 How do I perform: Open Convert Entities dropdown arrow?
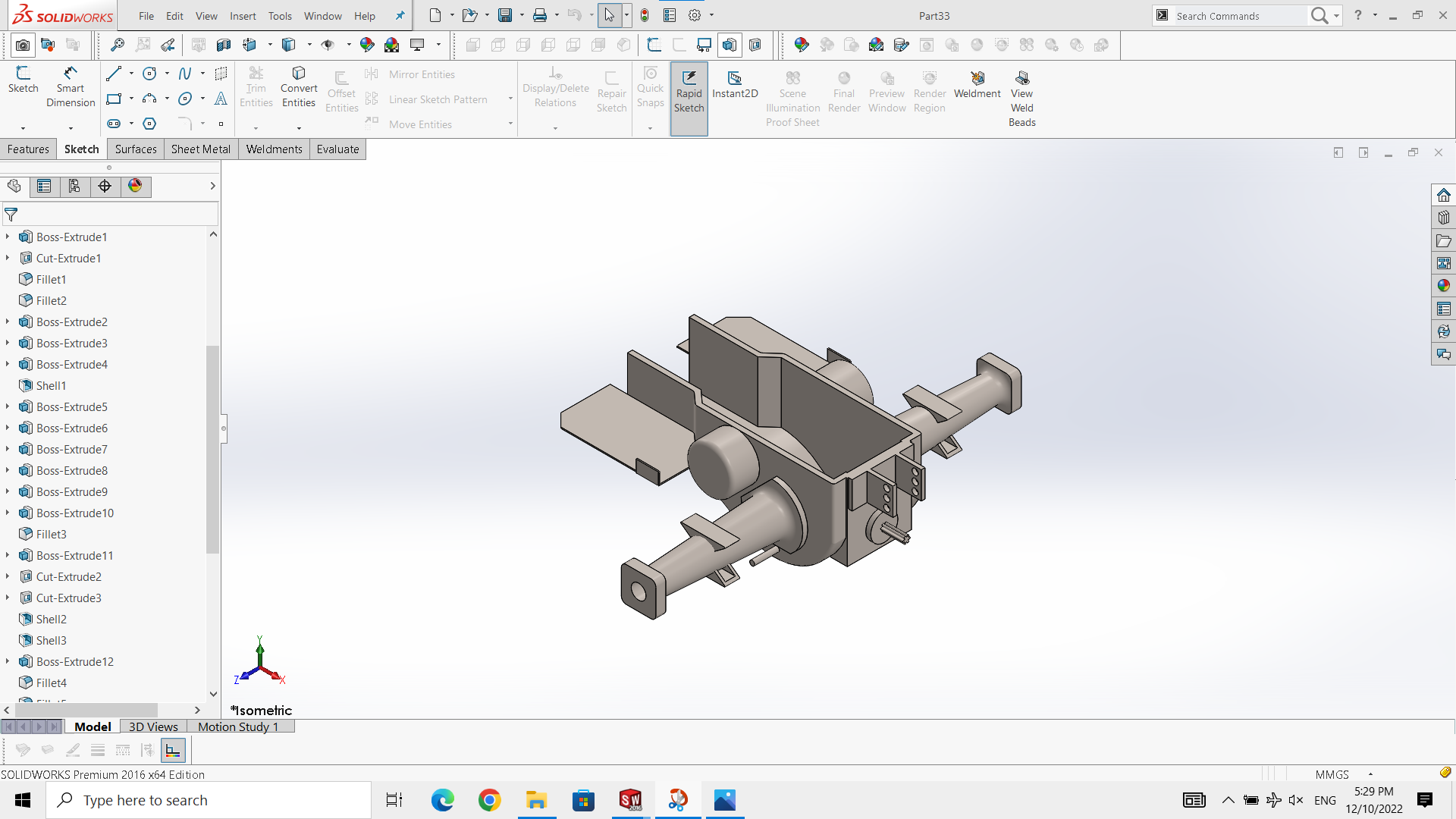[x=299, y=128]
